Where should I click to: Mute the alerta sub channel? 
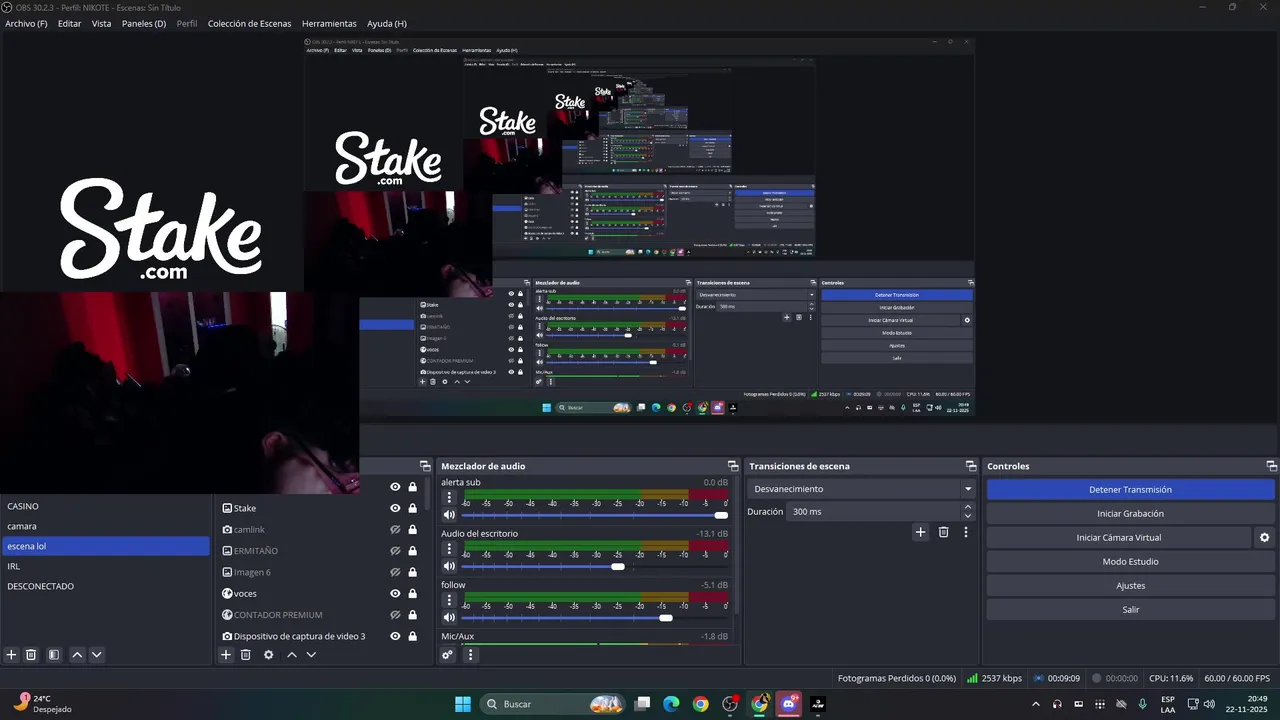point(449,515)
